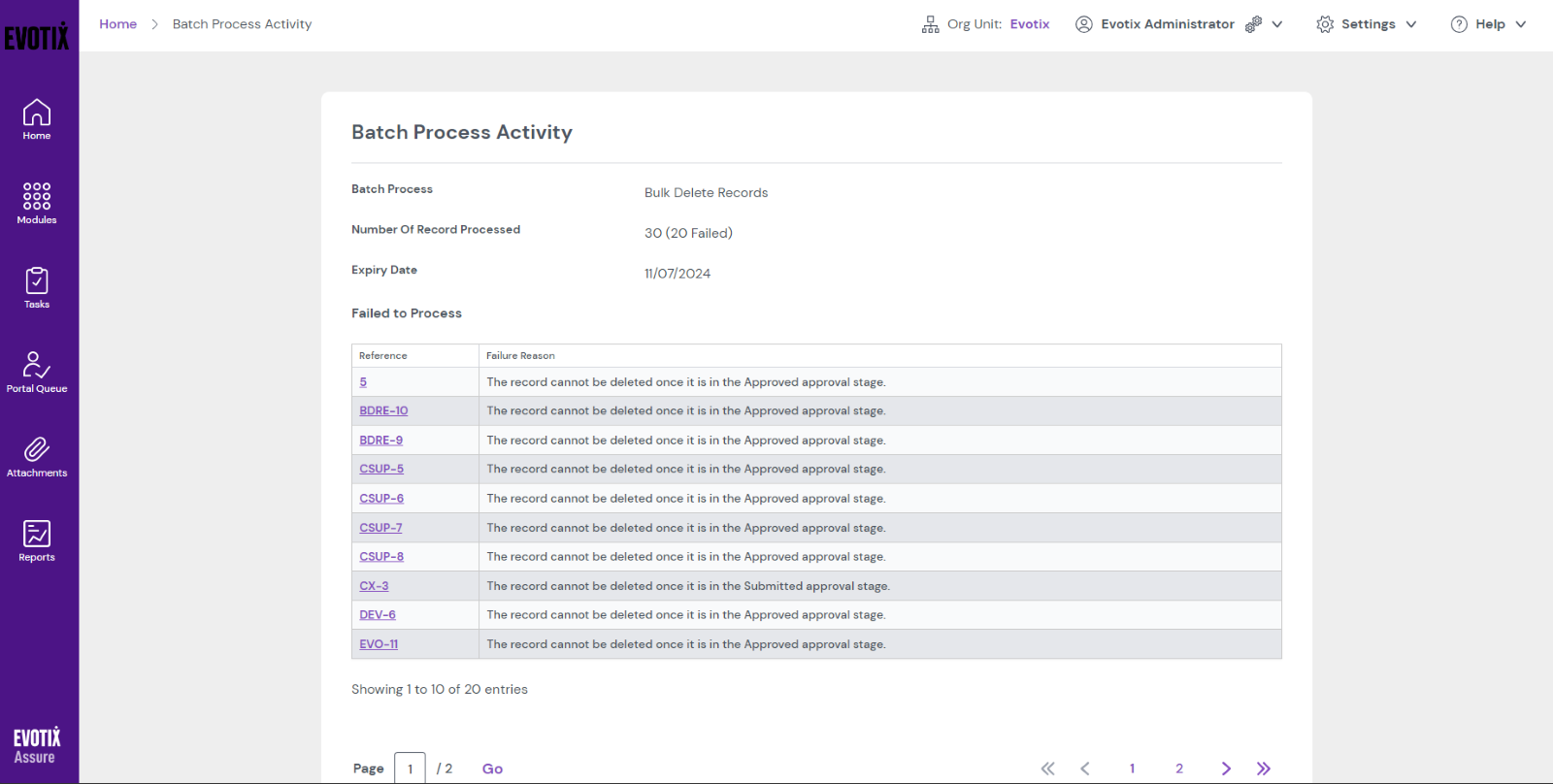The width and height of the screenshot is (1553, 784).
Task: Select the Org Unit Evotix link
Action: [x=1029, y=24]
